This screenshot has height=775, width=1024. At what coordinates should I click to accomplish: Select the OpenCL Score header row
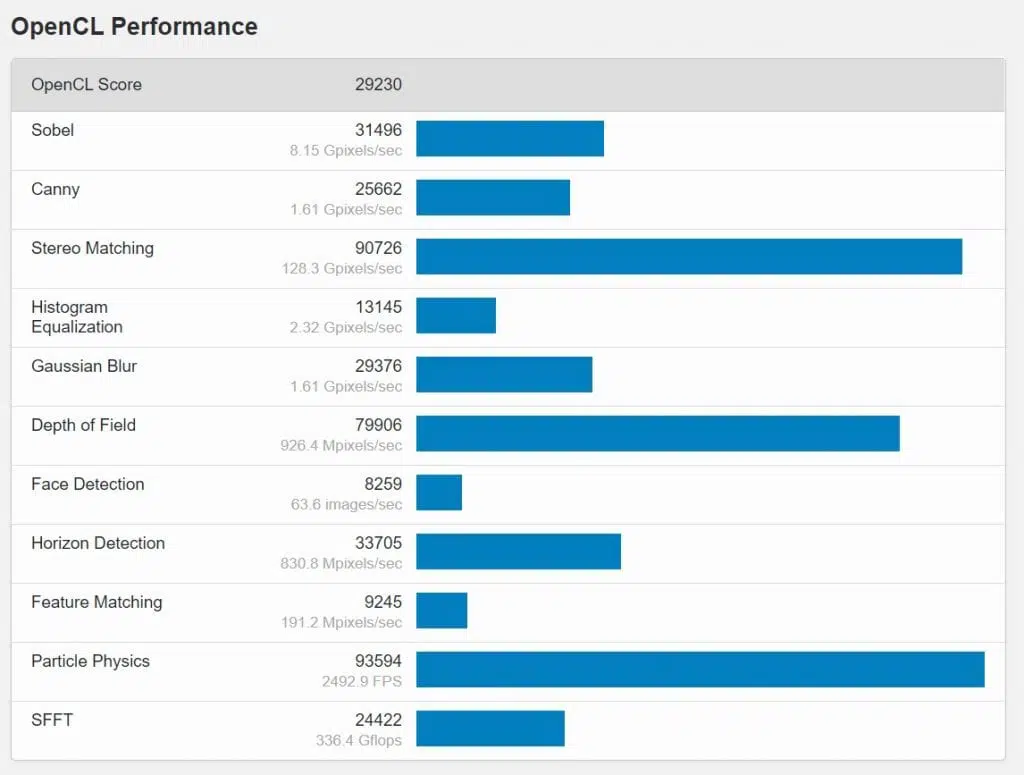click(x=508, y=85)
